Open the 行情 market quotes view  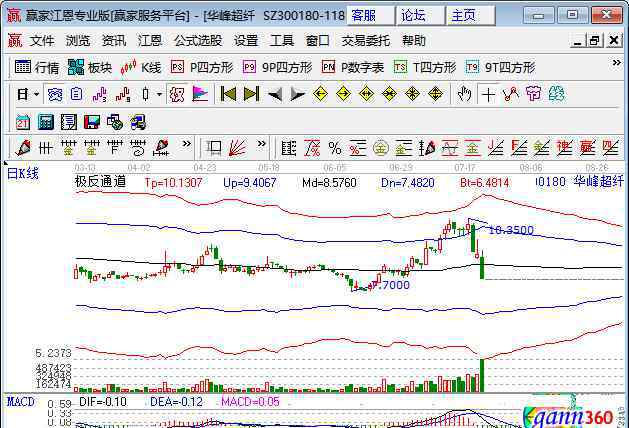(37, 67)
